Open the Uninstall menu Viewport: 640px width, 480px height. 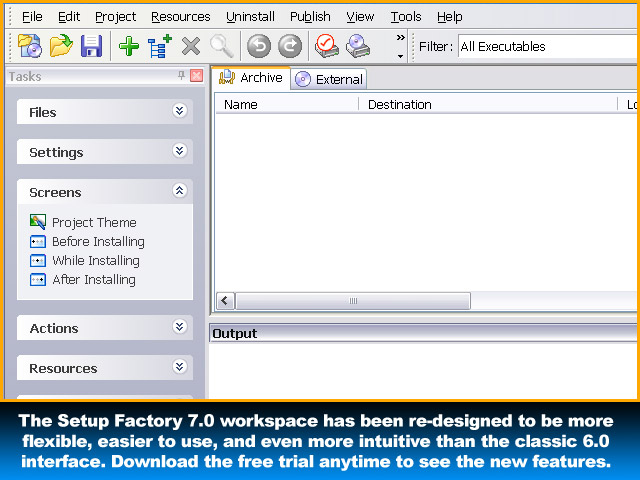[x=250, y=17]
